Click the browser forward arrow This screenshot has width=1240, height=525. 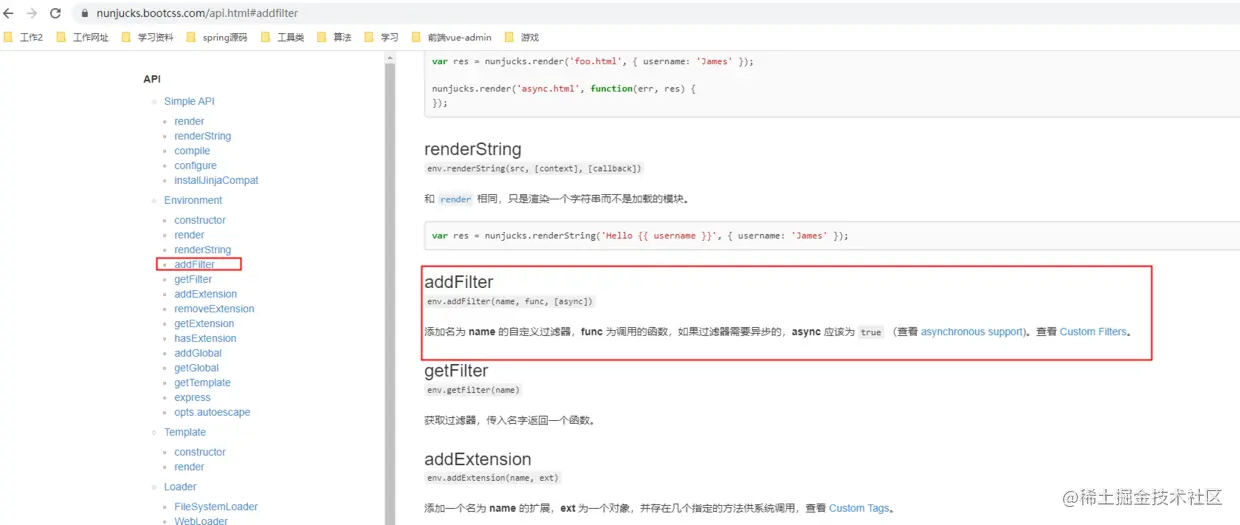pyautogui.click(x=31, y=13)
